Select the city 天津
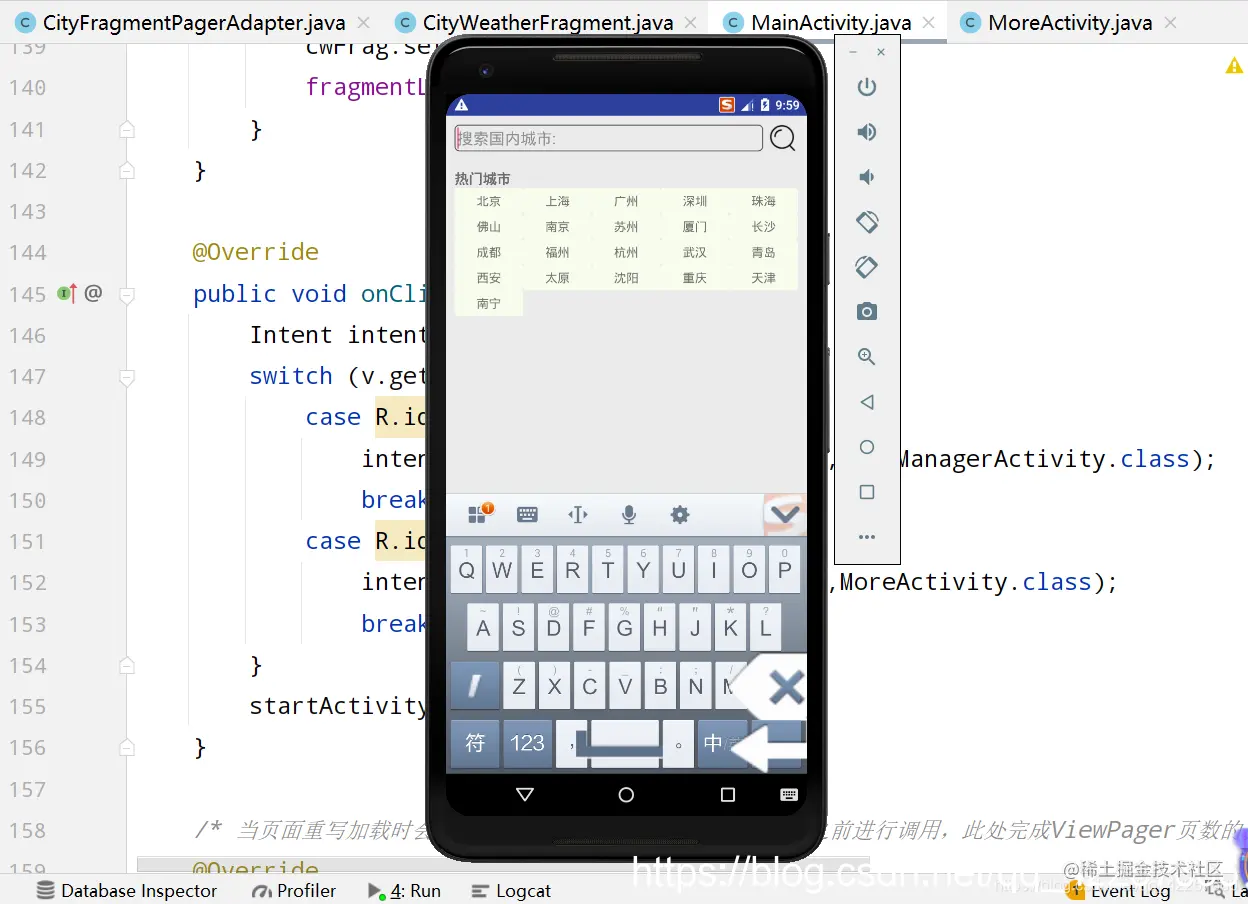Screen dimensions: 1248x904 click(x=764, y=278)
